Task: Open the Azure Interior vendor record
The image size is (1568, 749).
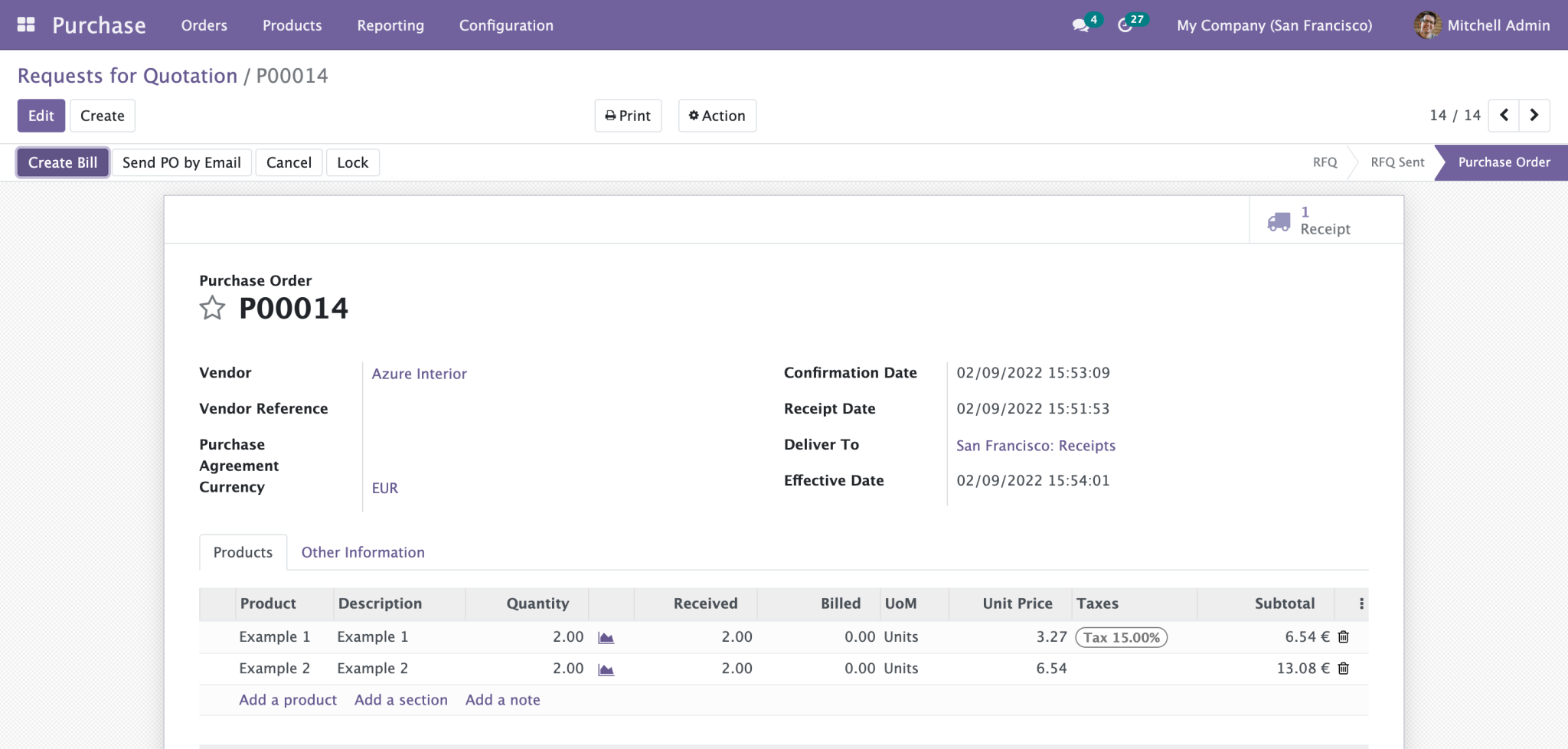Action: point(419,374)
